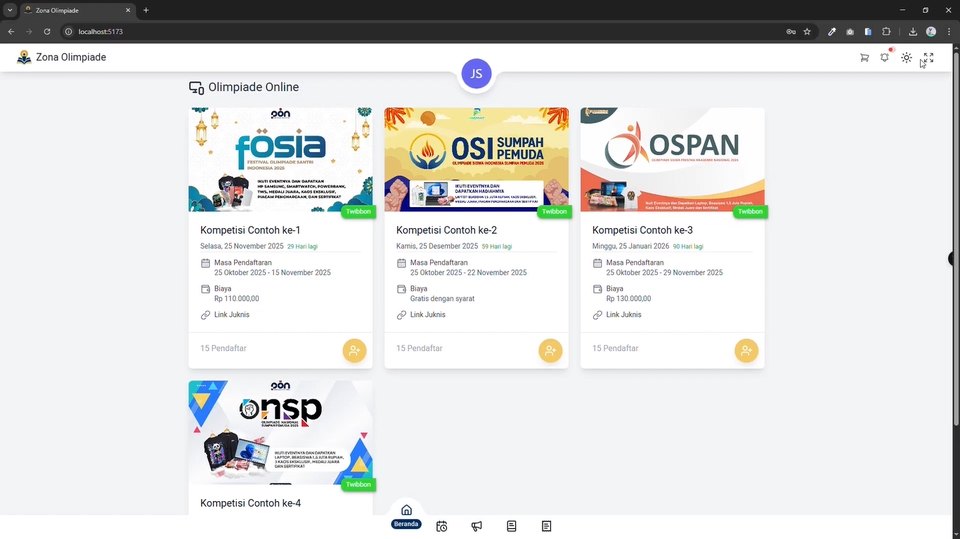Open the OSPAN banner image
The image size is (960, 539).
[672, 159]
